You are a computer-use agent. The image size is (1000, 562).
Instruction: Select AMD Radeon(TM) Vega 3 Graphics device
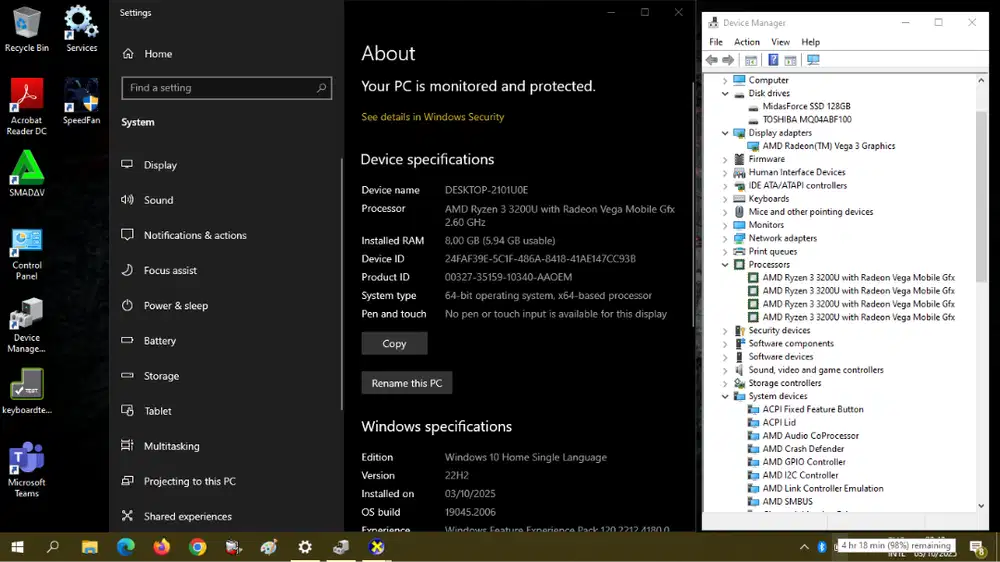pyautogui.click(x=828, y=146)
